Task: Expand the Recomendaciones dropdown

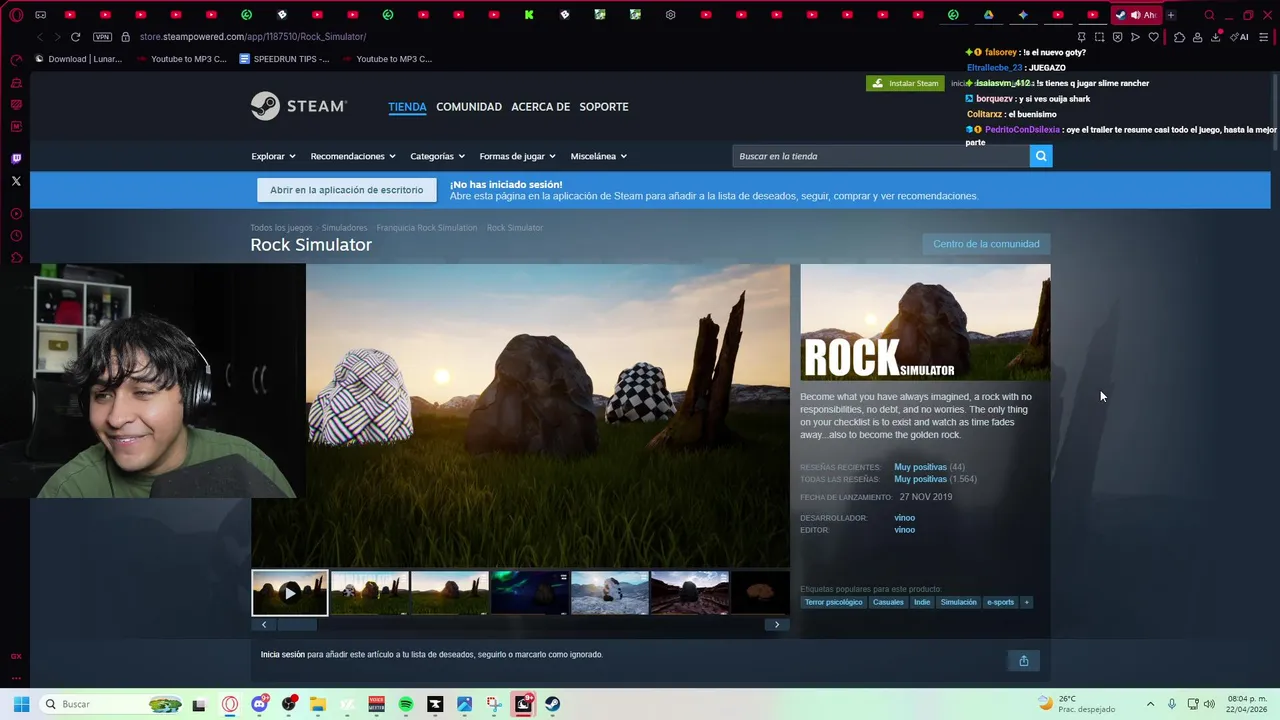Action: point(353,156)
